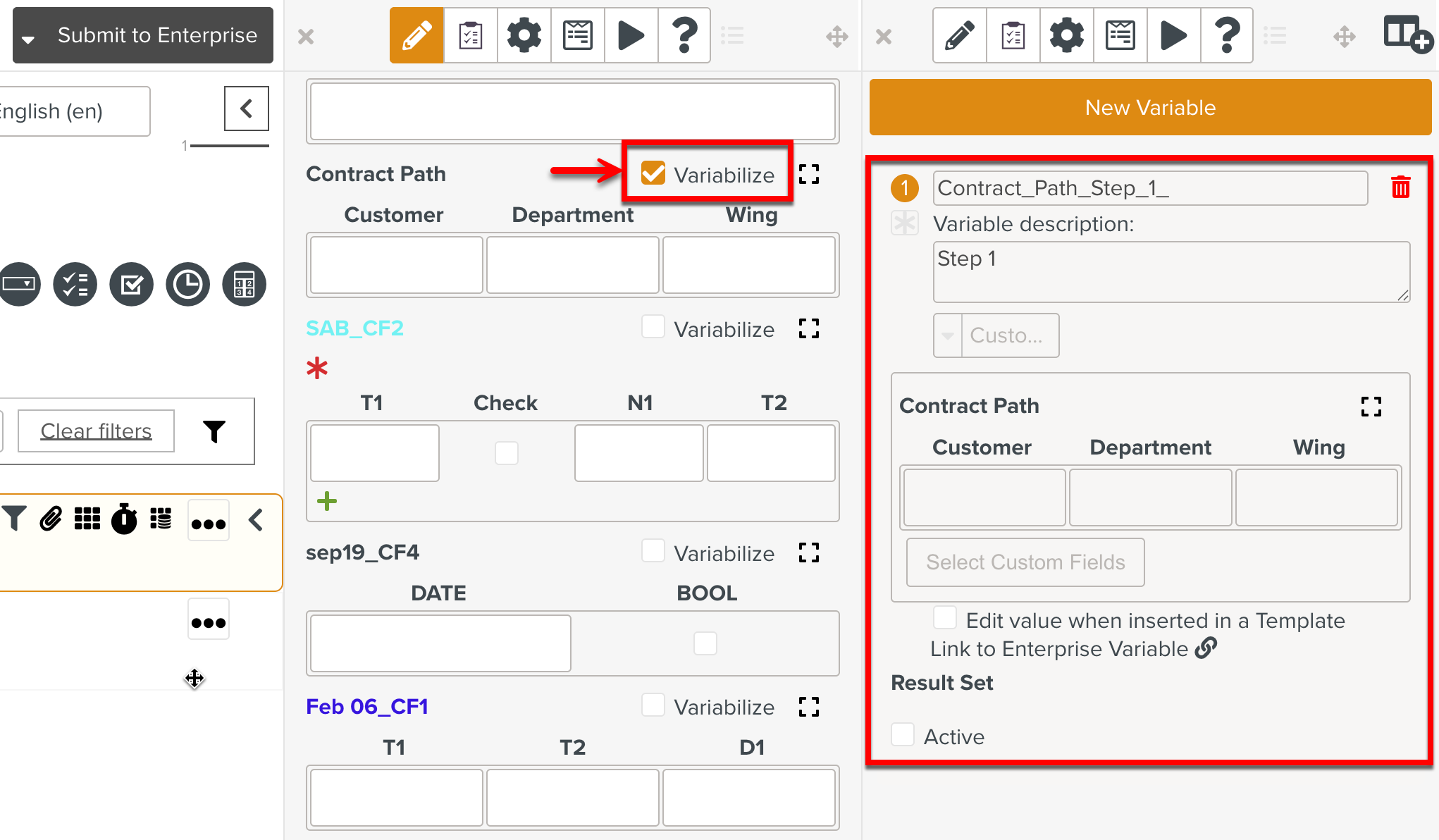This screenshot has height=840, width=1439.
Task: Collapse left panel with chevron button
Action: point(246,109)
